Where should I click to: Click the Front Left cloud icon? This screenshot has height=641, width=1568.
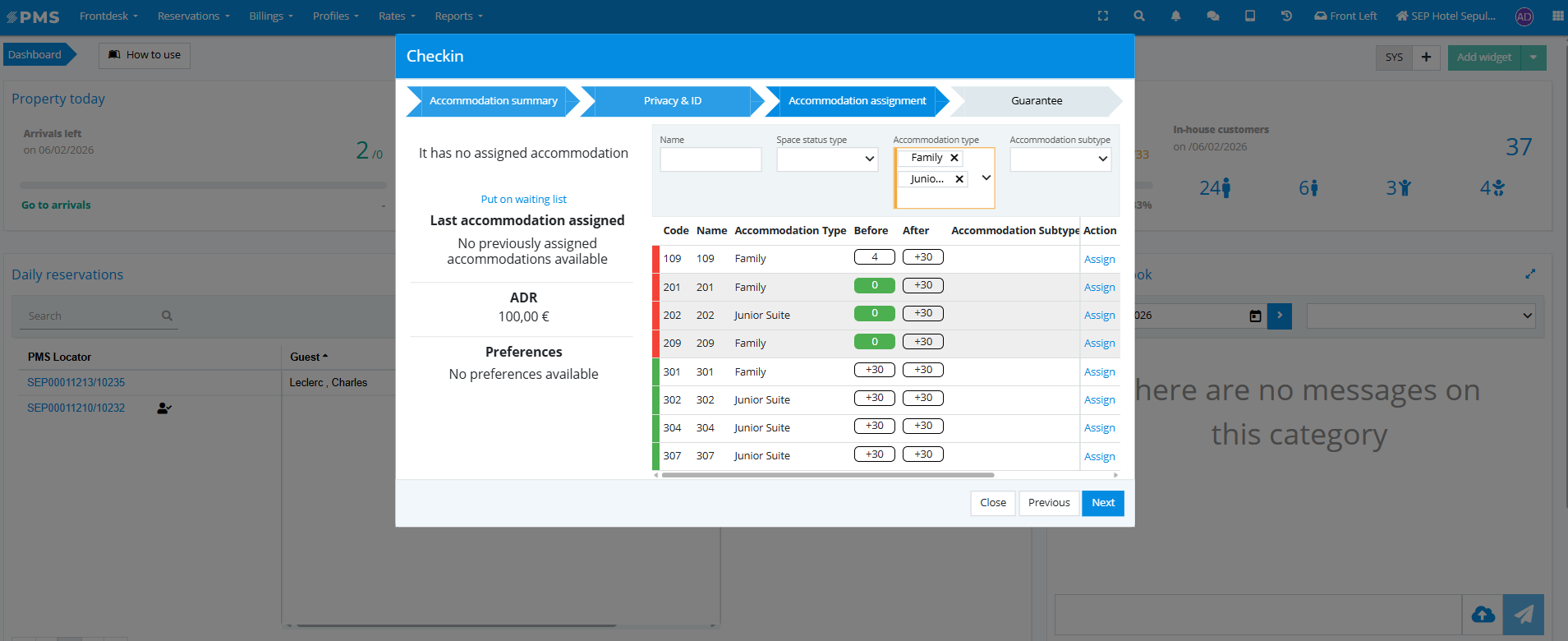[1321, 16]
